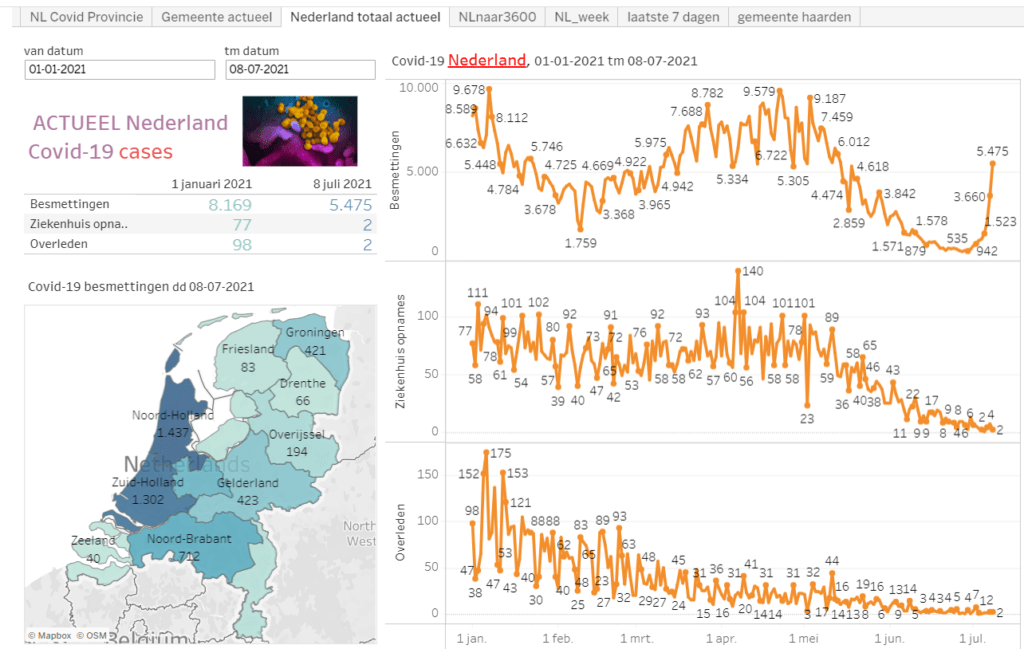The image size is (1024, 649).
Task: Open the gemeente haarden tab
Action: pos(794,17)
